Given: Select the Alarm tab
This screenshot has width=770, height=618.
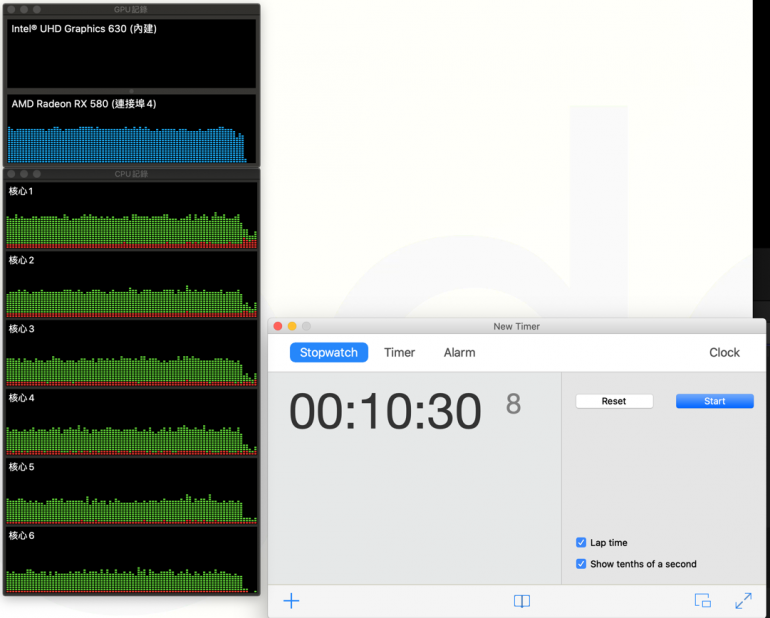Looking at the screenshot, I should point(459,353).
